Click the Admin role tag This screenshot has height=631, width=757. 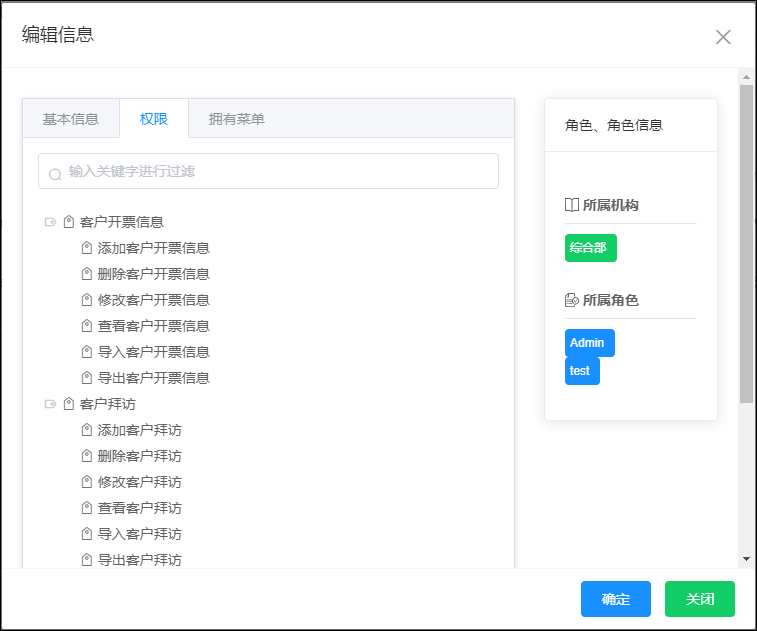(x=589, y=343)
